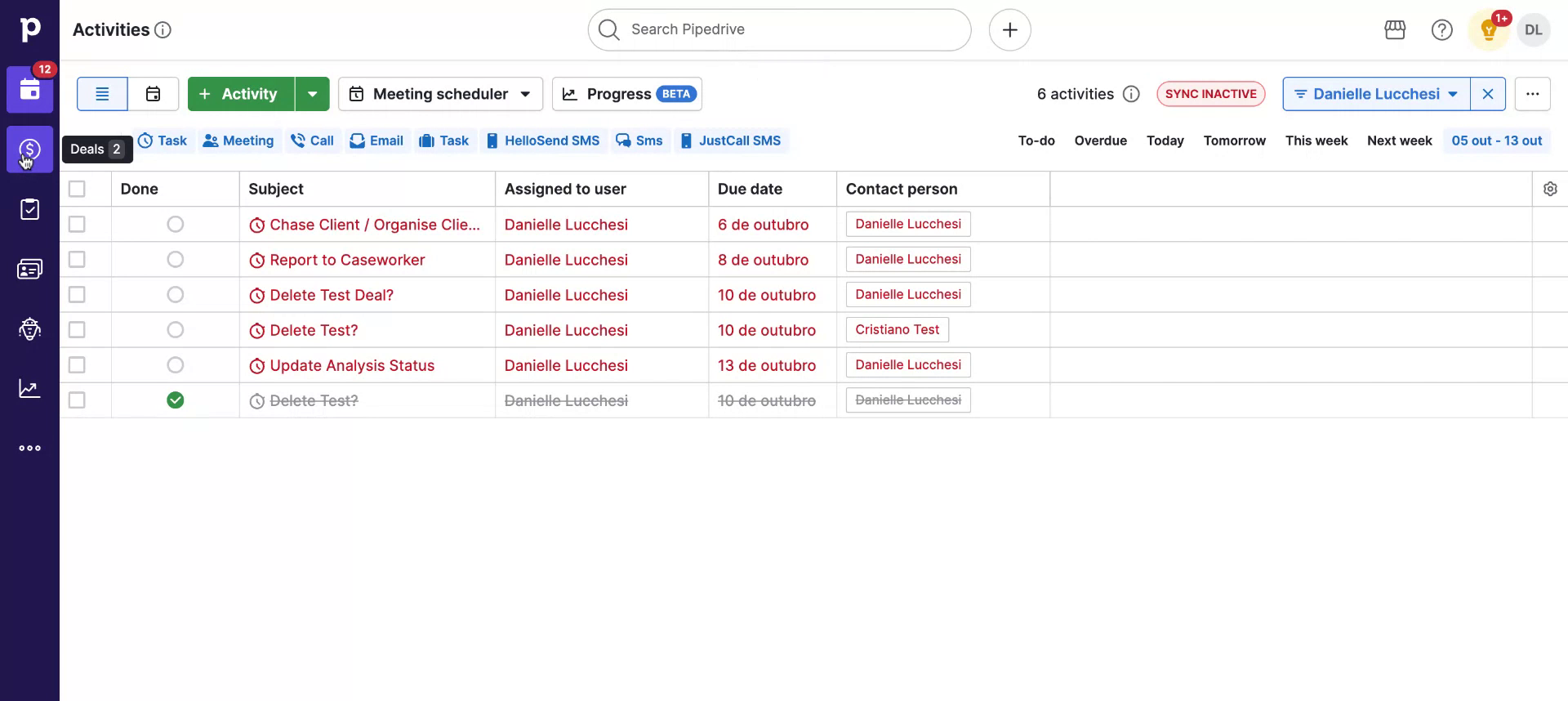The image size is (1568, 701).
Task: Filter by Task type with clock icon
Action: [163, 141]
